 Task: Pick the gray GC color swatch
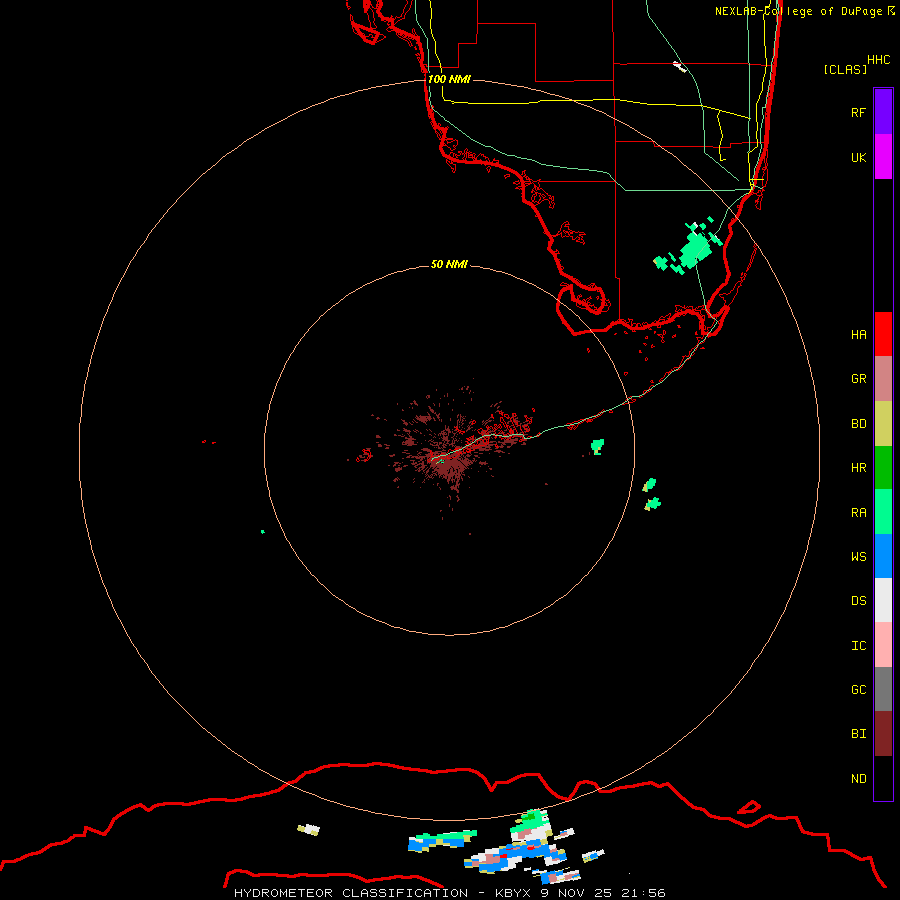(x=883, y=689)
